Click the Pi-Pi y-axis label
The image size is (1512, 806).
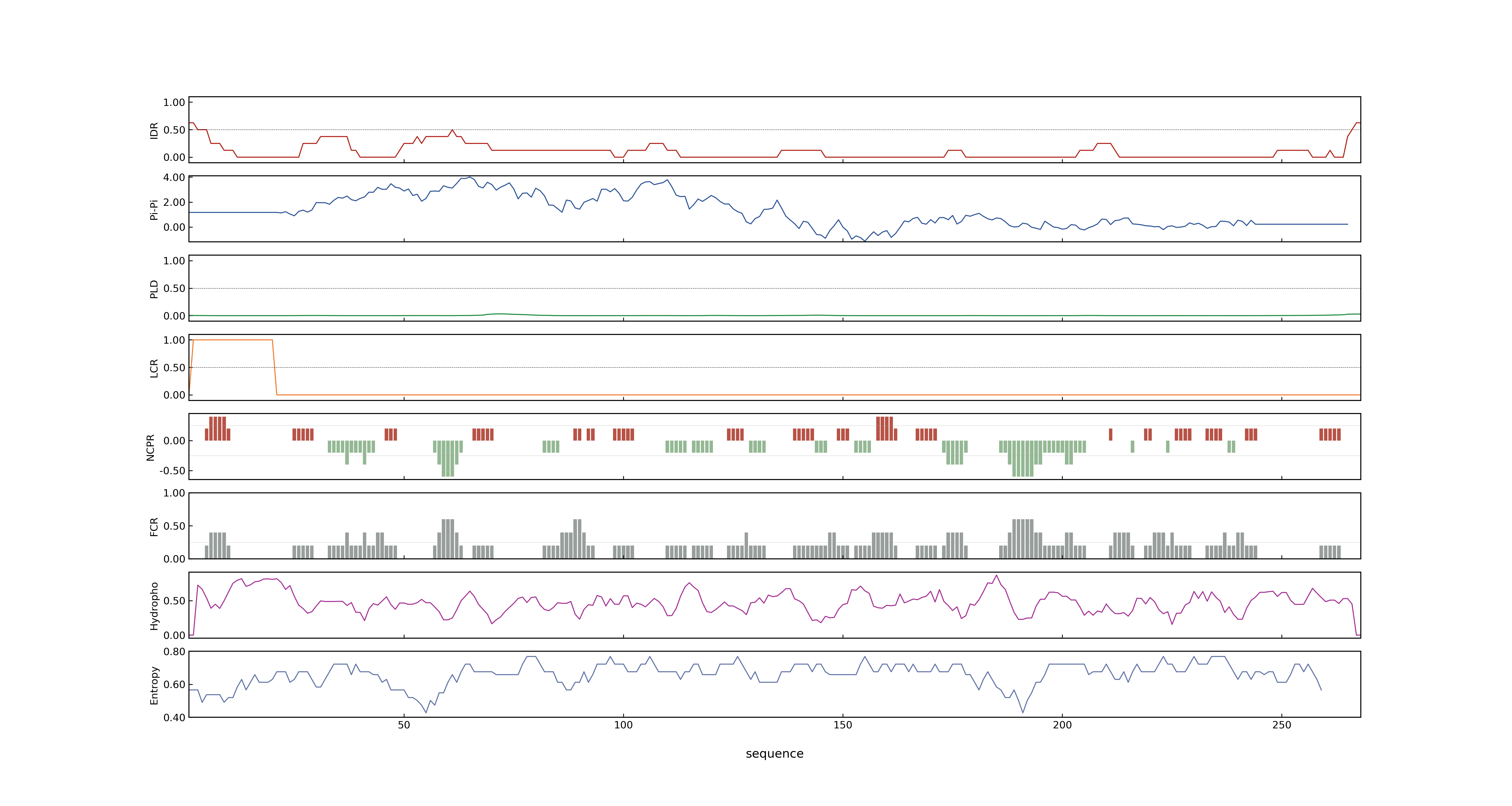(154, 209)
